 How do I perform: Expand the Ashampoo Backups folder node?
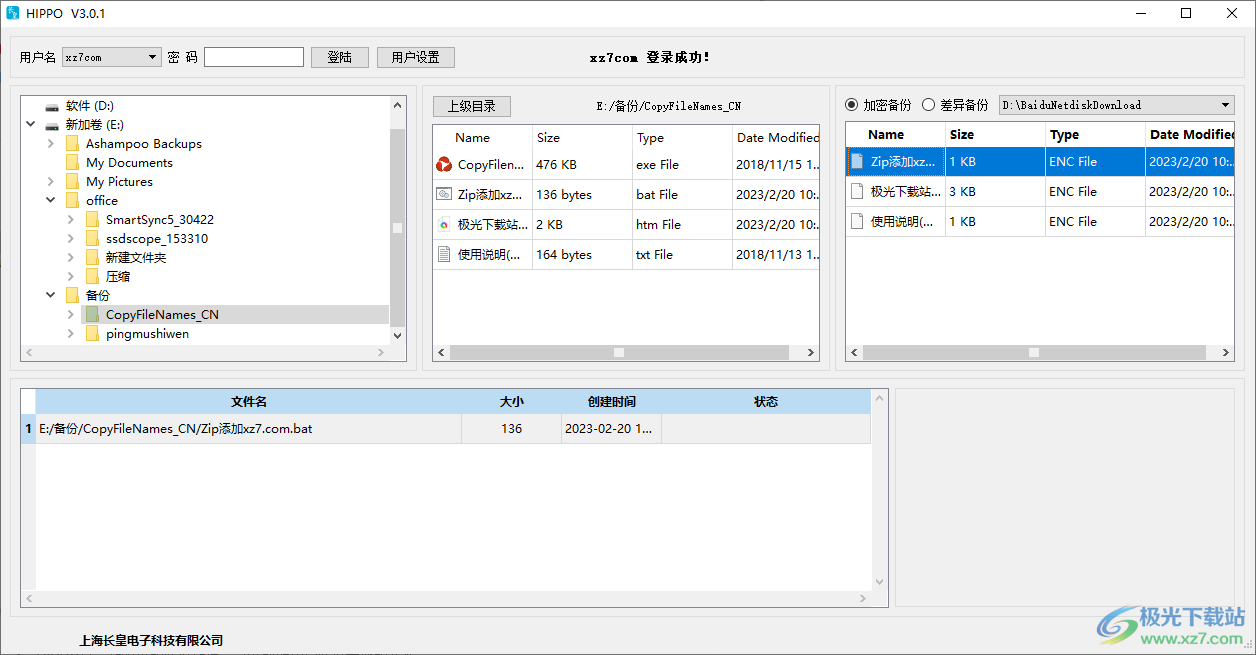51,144
